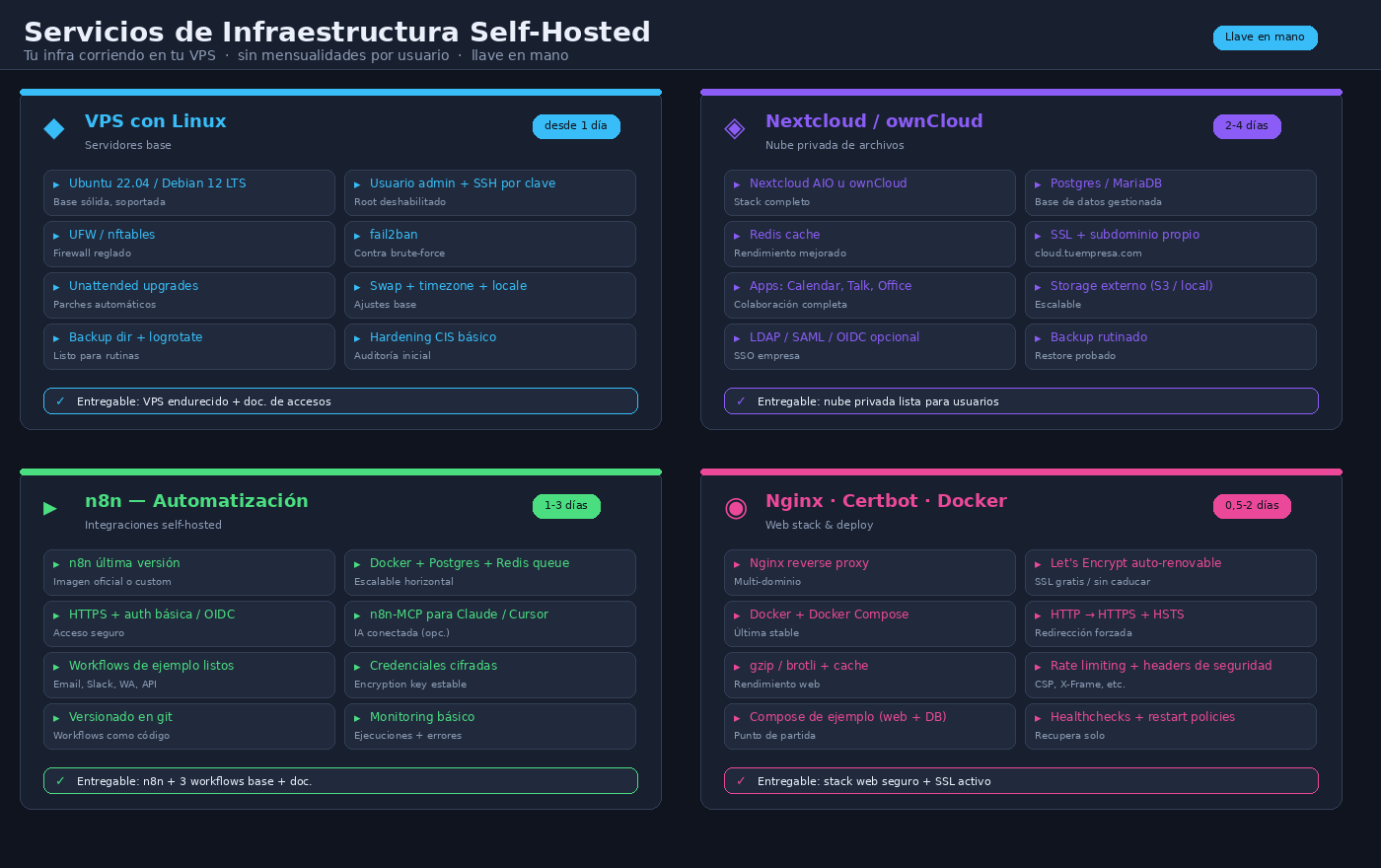Screen dimensions: 1381x868
Task: Select the Credenciales cifradas card
Action: point(490,675)
